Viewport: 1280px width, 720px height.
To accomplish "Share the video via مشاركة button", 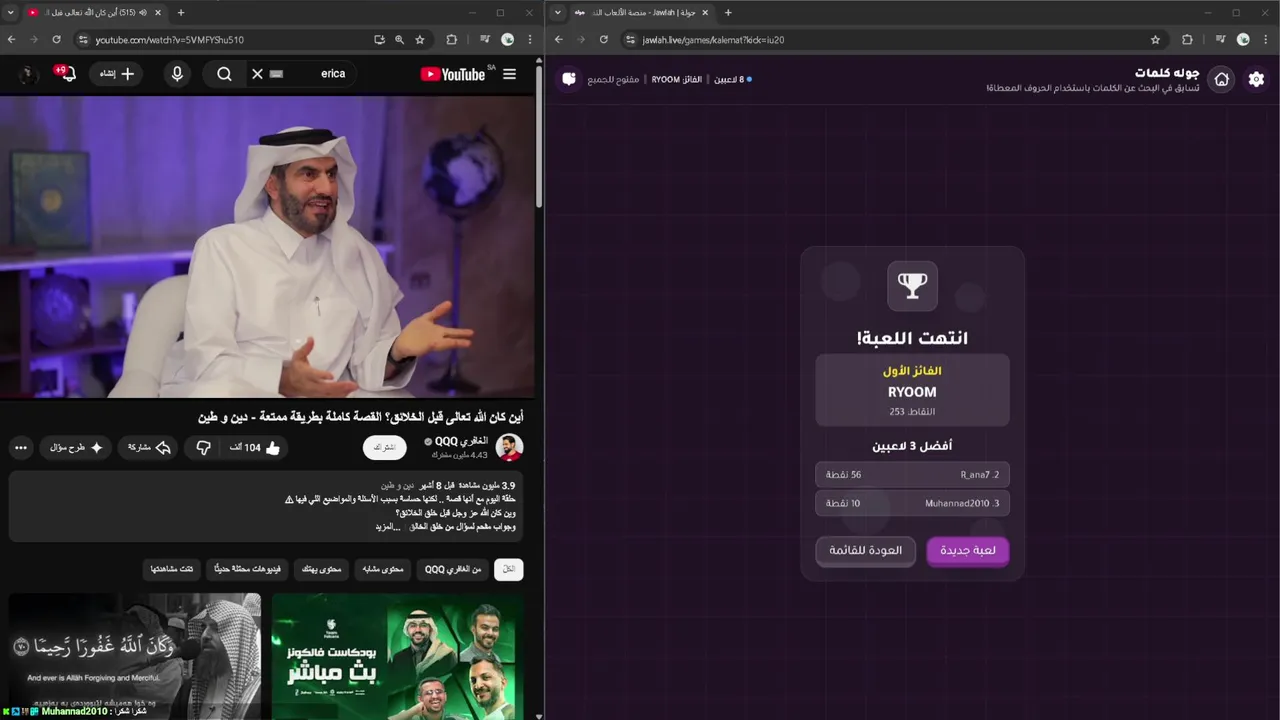I will (149, 448).
